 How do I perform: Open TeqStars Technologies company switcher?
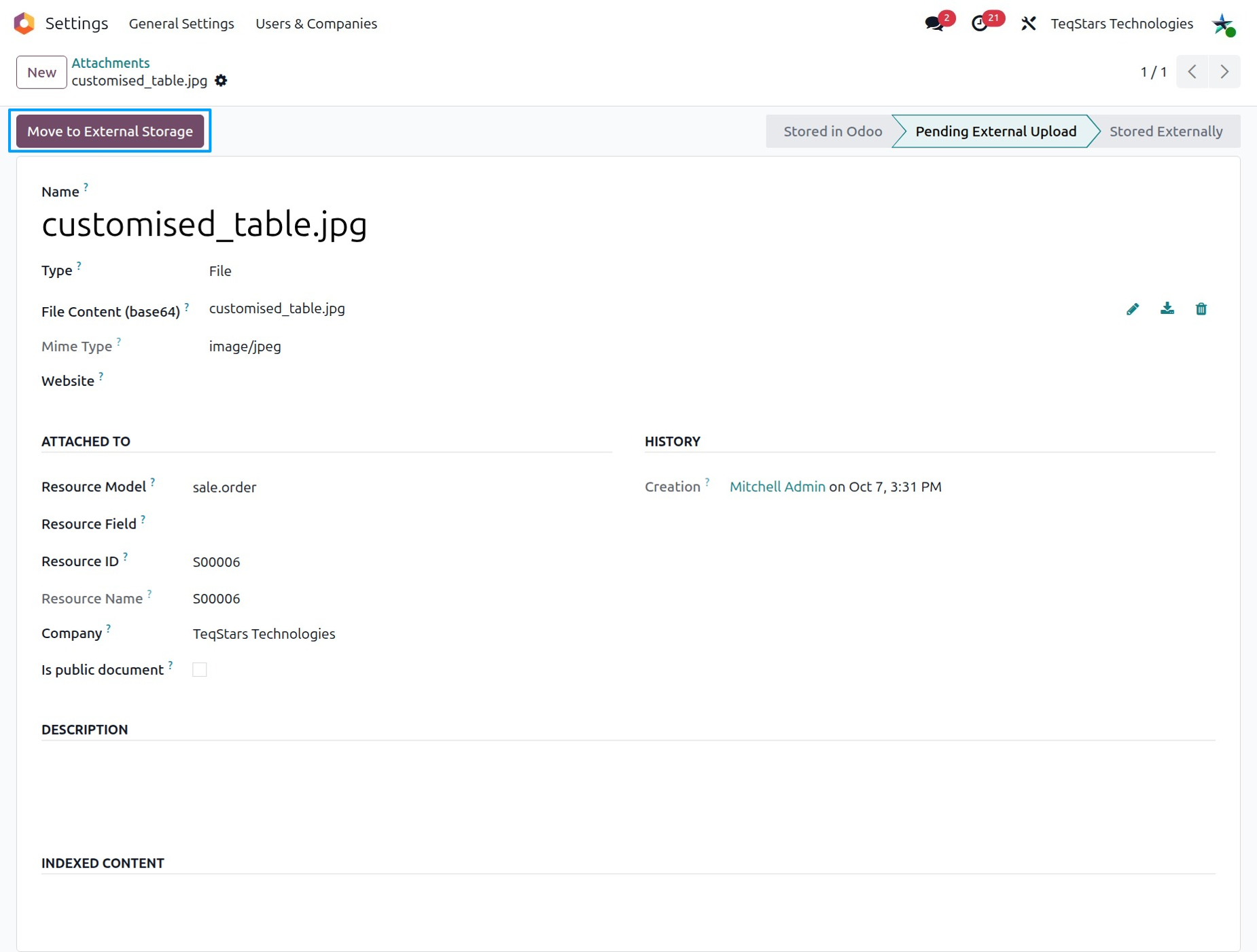[1122, 24]
